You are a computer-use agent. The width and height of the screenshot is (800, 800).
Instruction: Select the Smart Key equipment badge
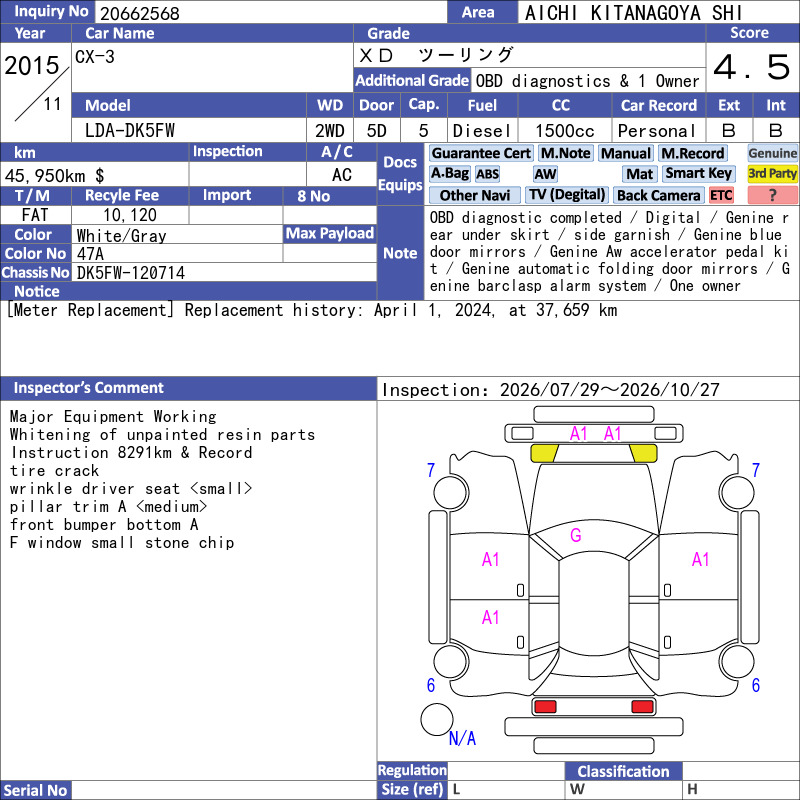698,173
